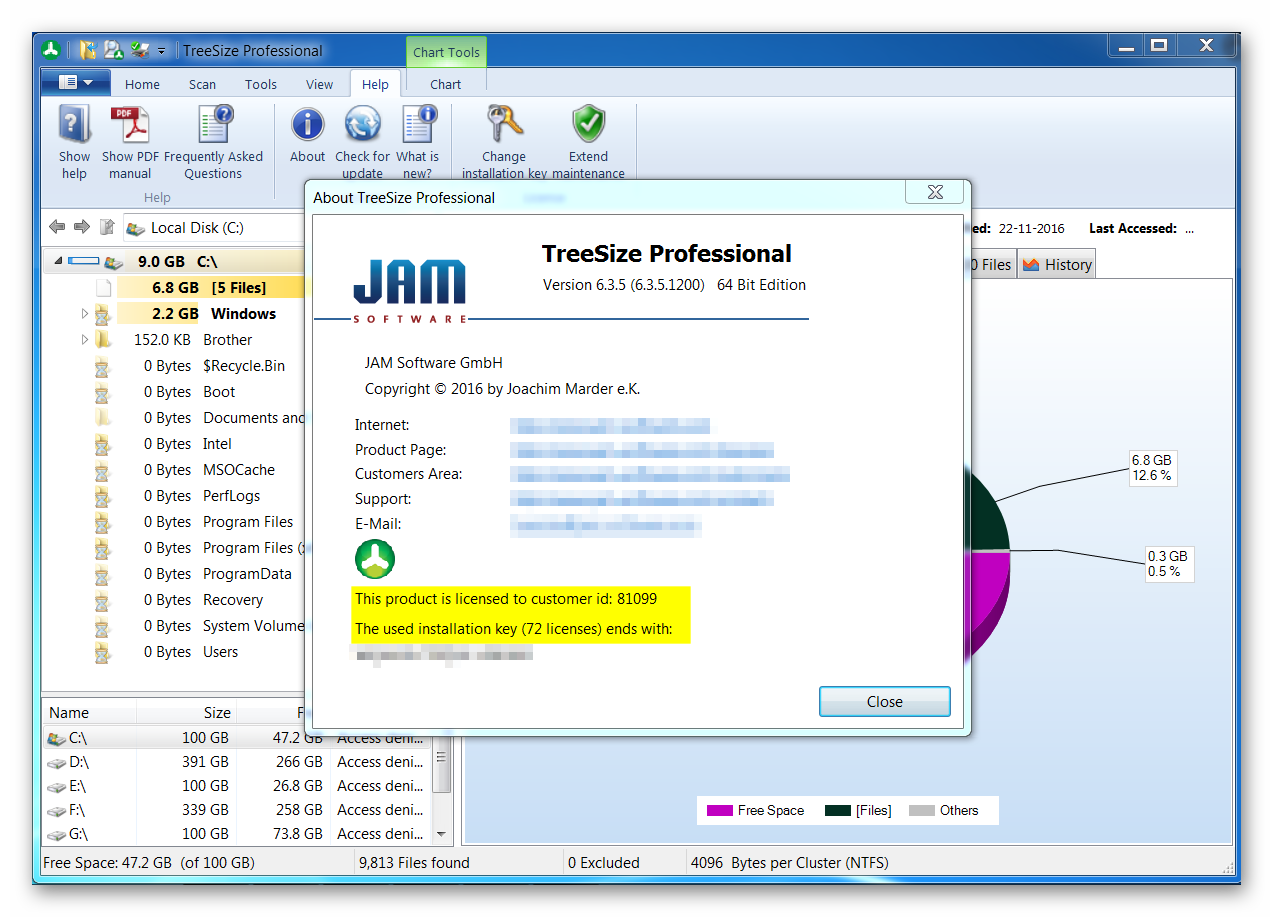
Task: Click the History tab chart icon
Action: (1031, 265)
